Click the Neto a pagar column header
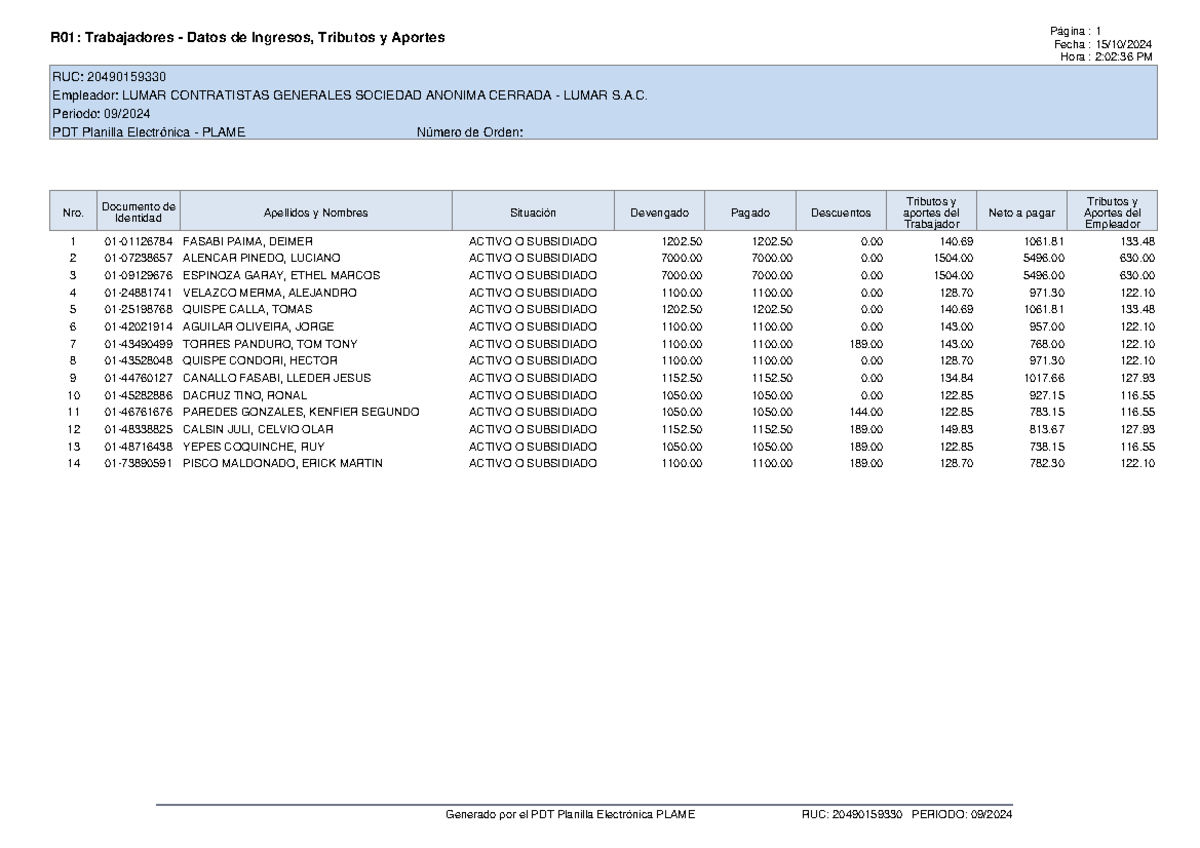The width and height of the screenshot is (1200, 848). (1021, 211)
